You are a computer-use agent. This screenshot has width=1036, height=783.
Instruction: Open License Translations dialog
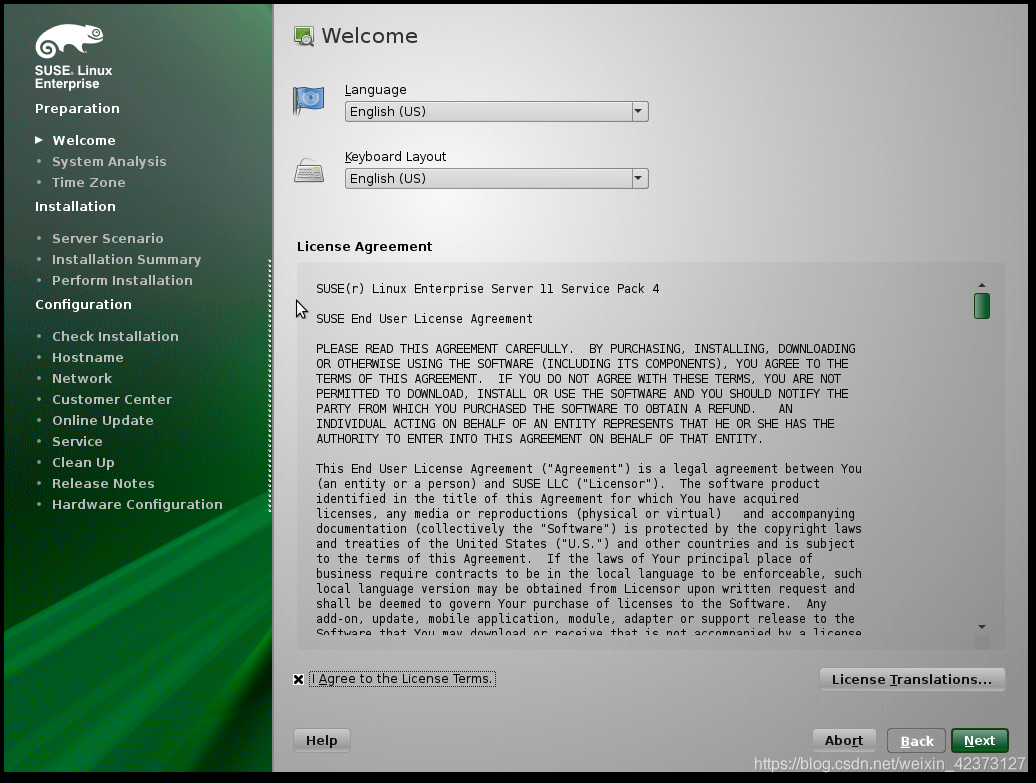click(x=912, y=679)
